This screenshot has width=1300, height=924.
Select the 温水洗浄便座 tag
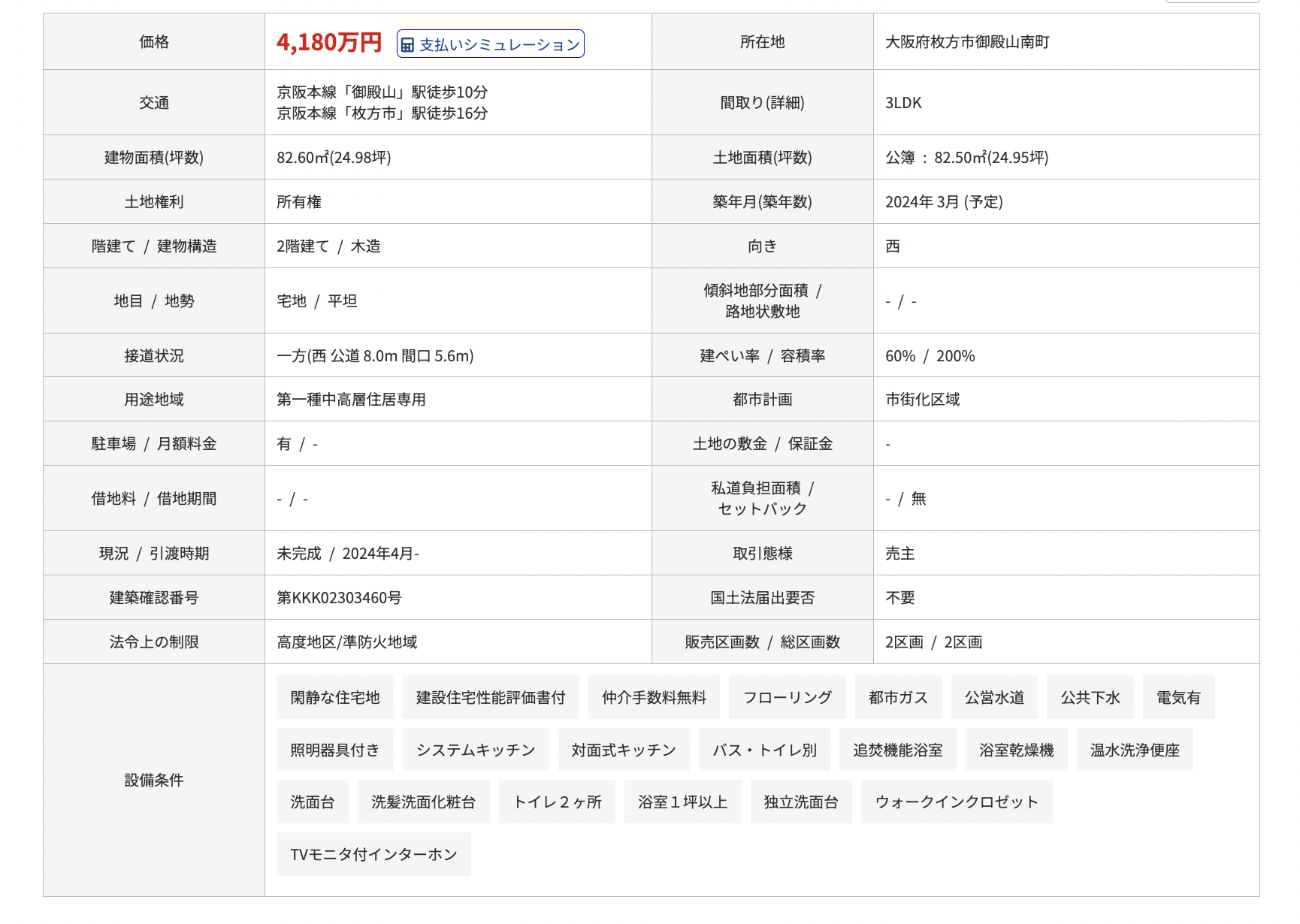[x=1135, y=750]
